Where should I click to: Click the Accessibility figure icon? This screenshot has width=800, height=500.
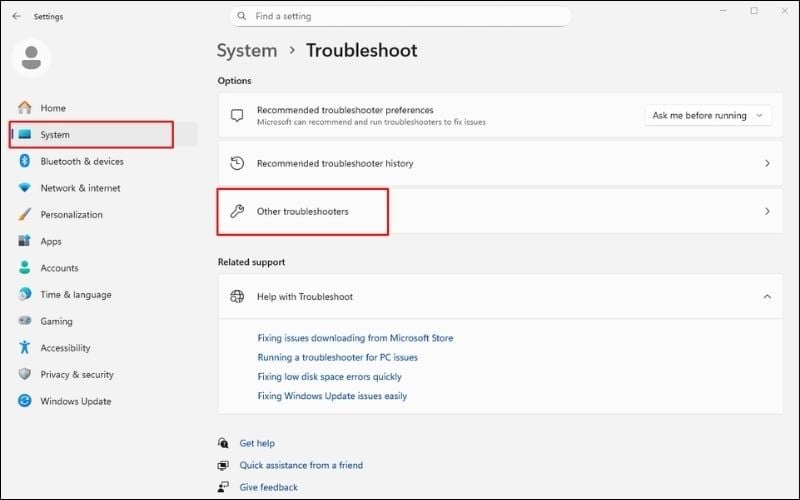tap(24, 347)
